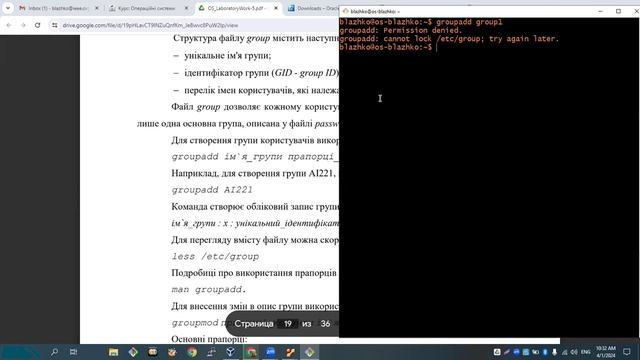This screenshot has height=360, width=640.
Task: Open the Zoom app on the taskbar
Action: (270, 352)
